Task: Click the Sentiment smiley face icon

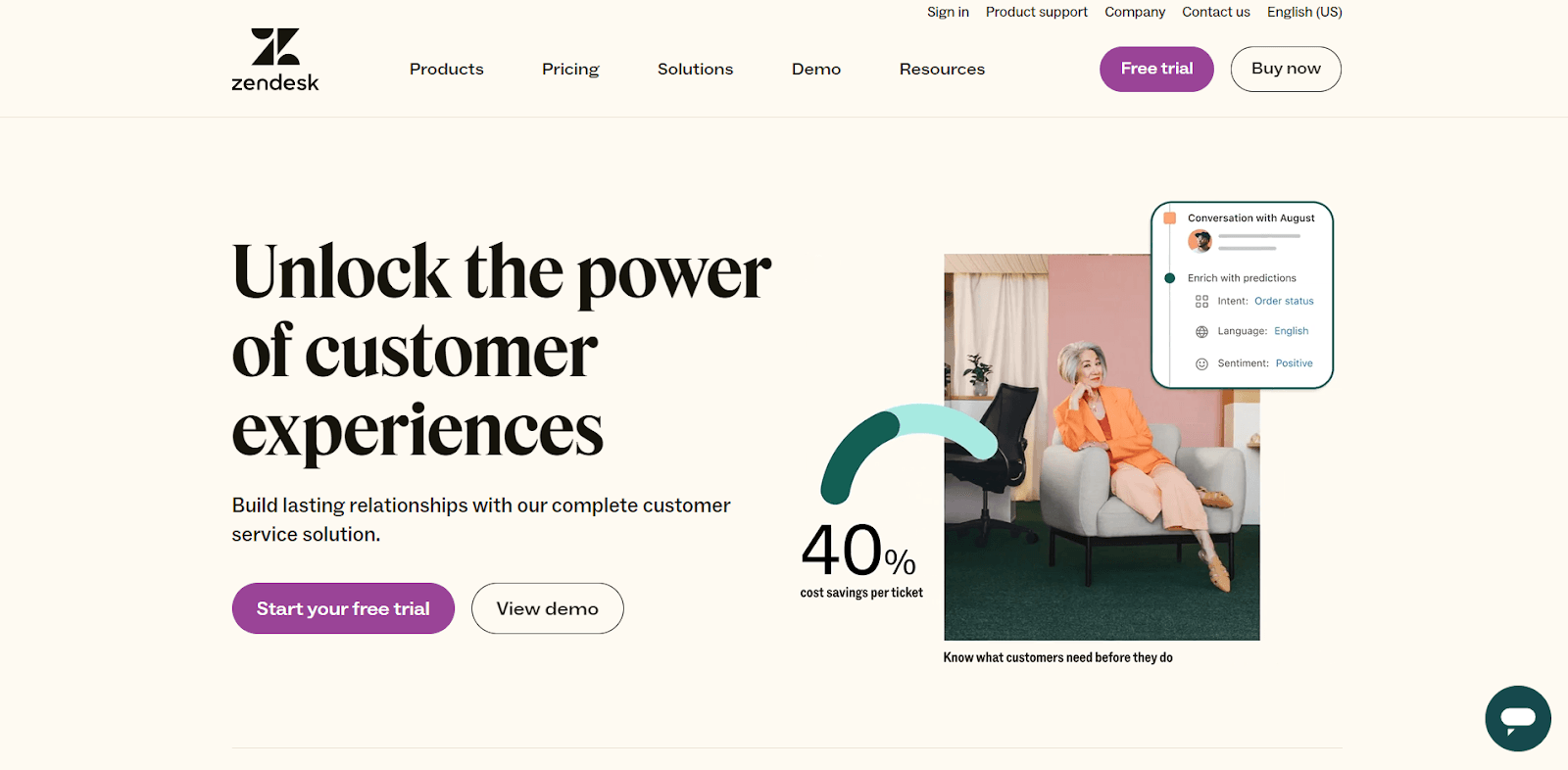Action: (1201, 363)
